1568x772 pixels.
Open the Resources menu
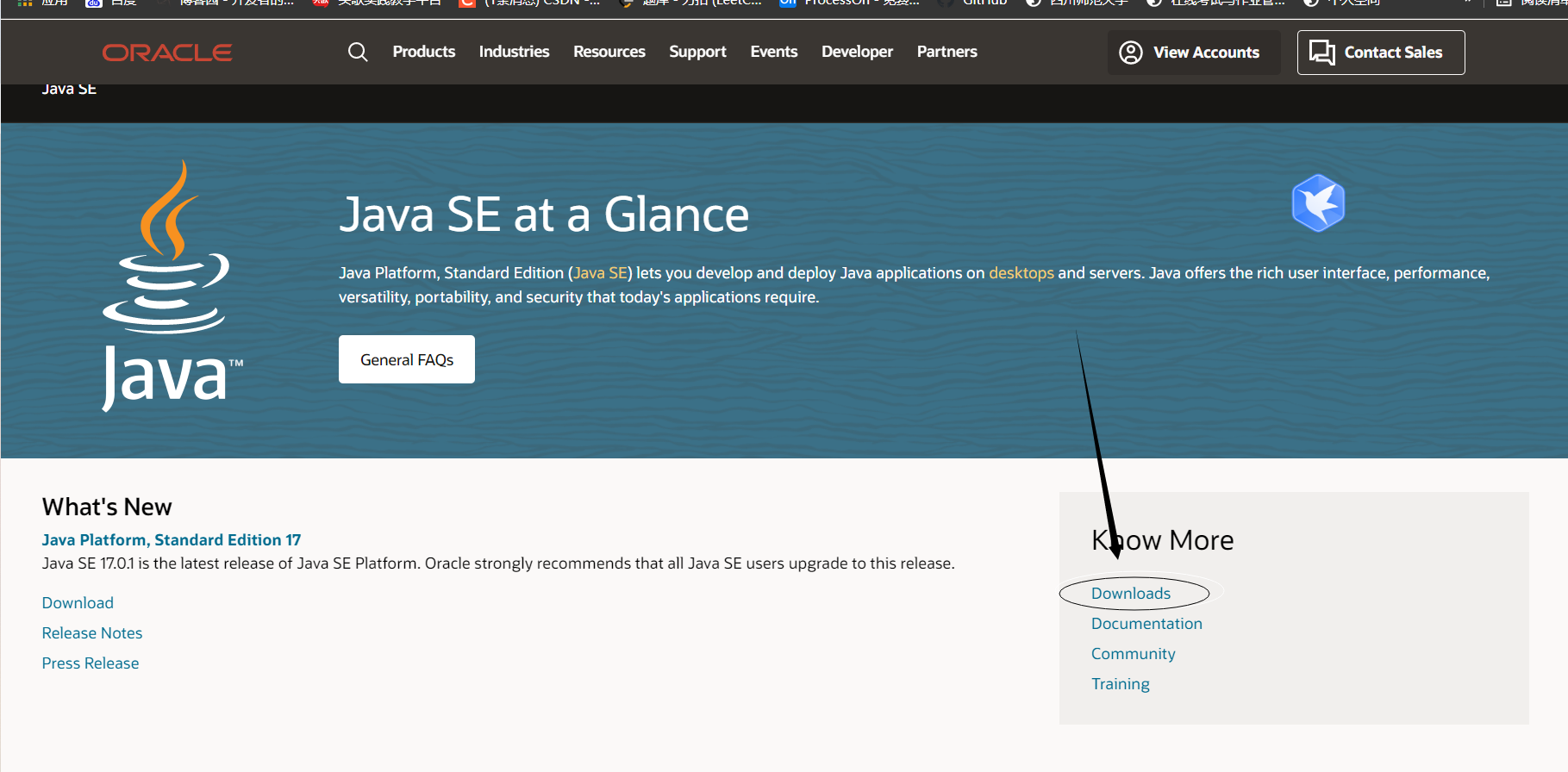(609, 52)
